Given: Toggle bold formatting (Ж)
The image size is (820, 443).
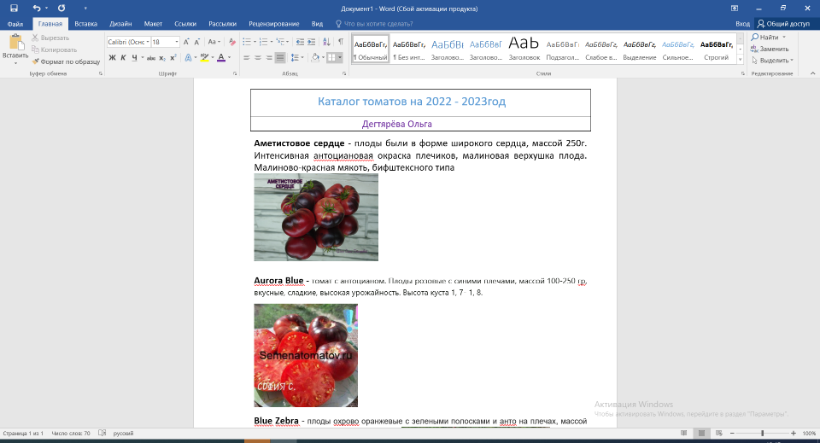Looking at the screenshot, I should [x=111, y=58].
